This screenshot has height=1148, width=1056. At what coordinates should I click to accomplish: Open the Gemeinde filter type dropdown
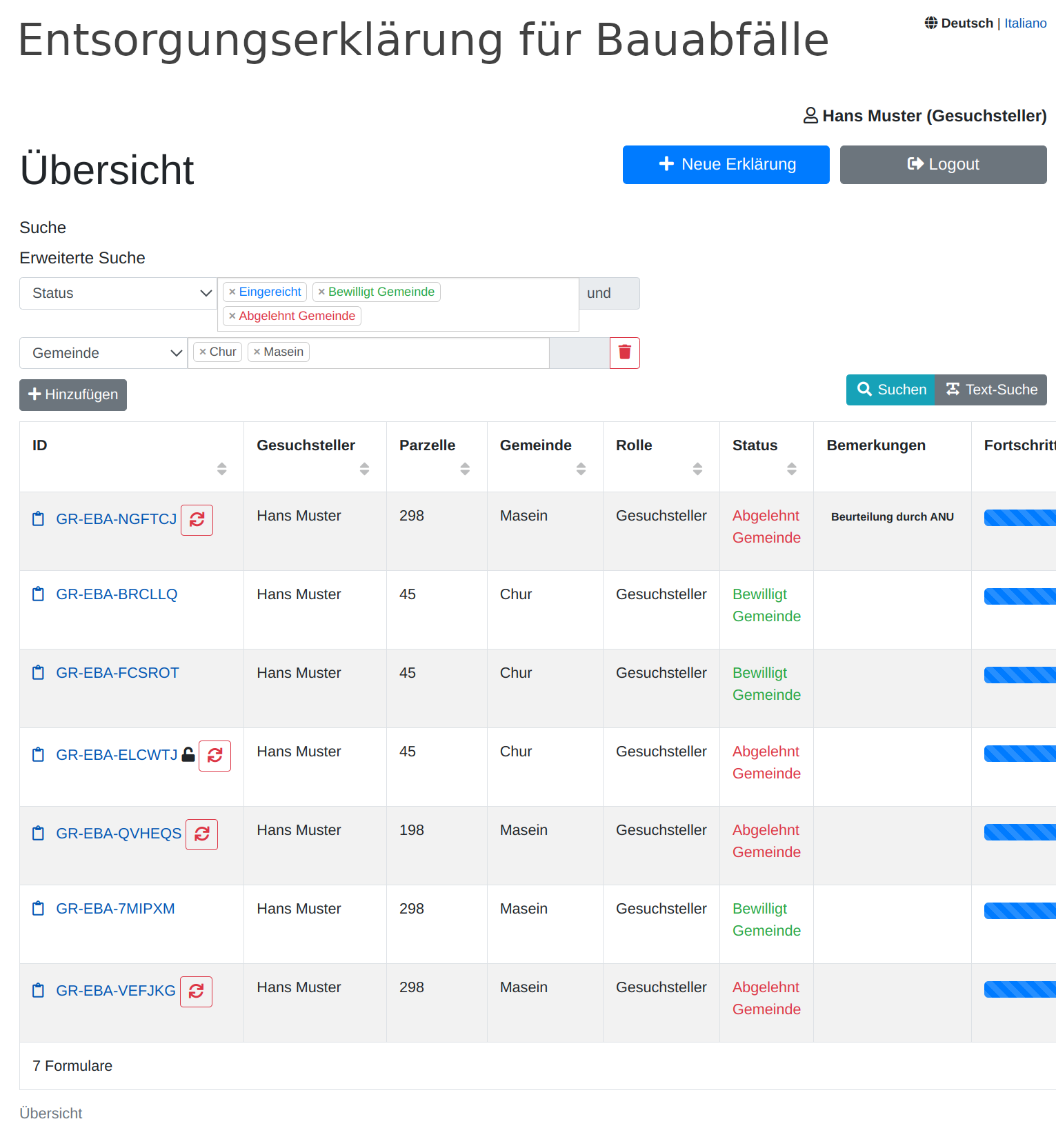coord(103,353)
